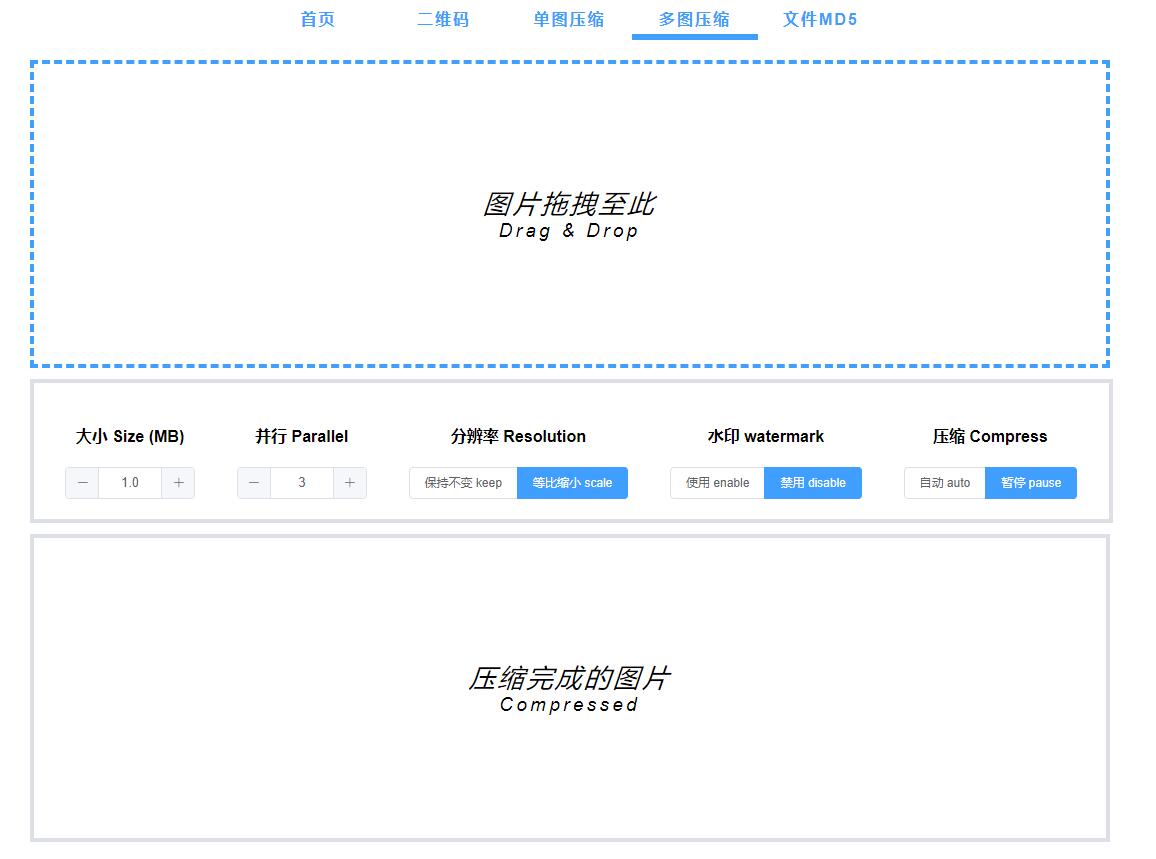Viewport: 1156px width, 859px height.
Task: Click the Compressed output panel
Action: coord(570,690)
